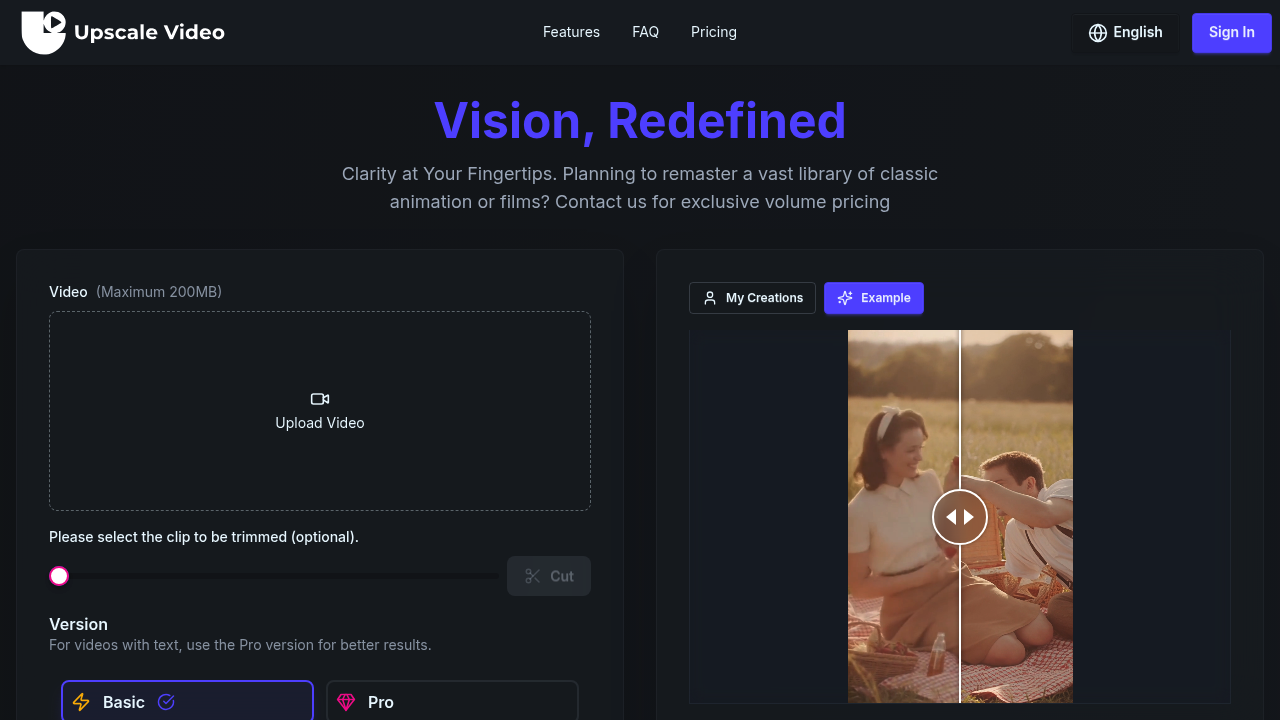
Task: Click the lightning bolt icon beside Basic
Action: [81, 702]
